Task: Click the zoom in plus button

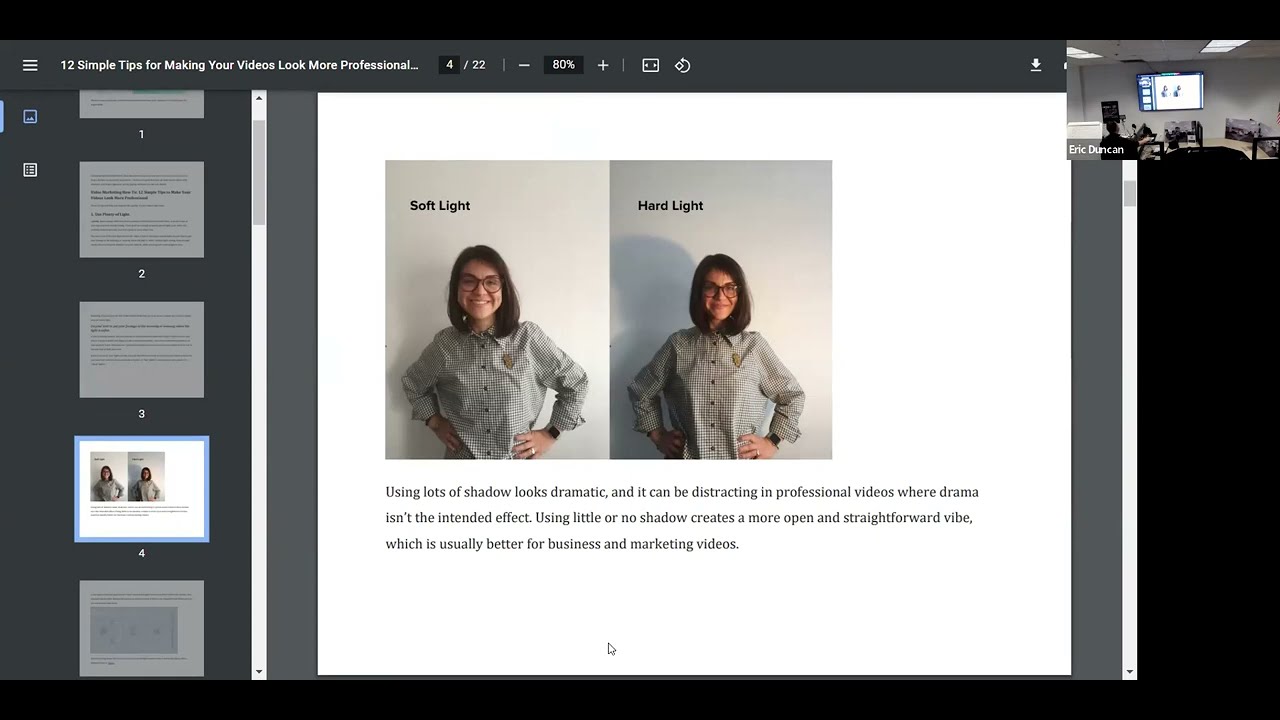Action: (603, 65)
